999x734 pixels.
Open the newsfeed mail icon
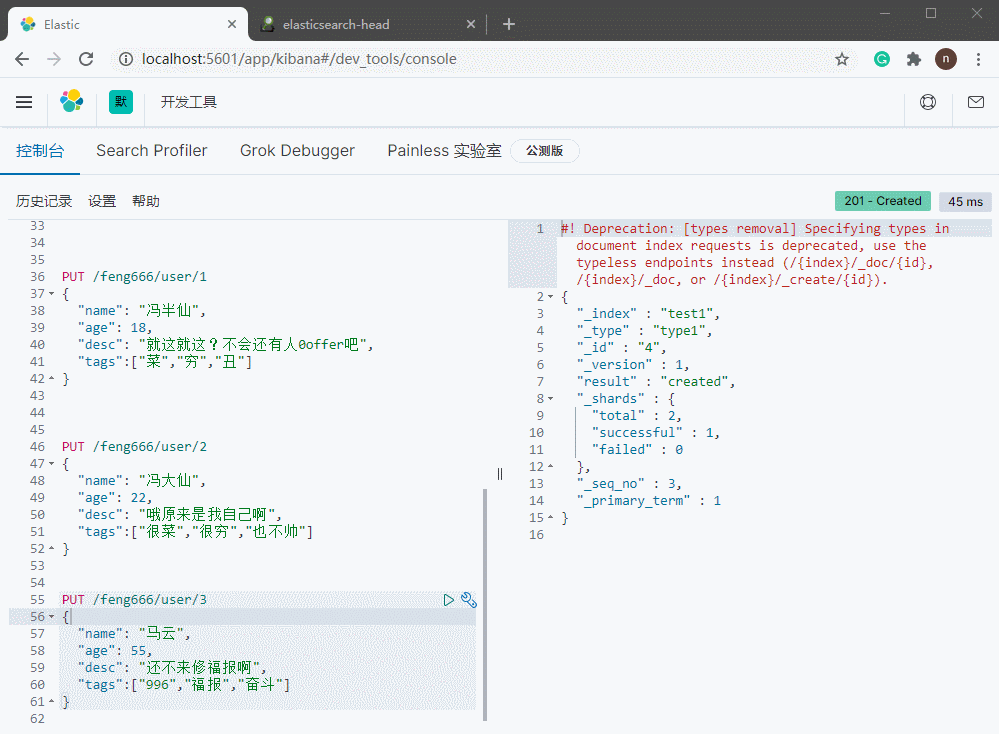tap(975, 102)
